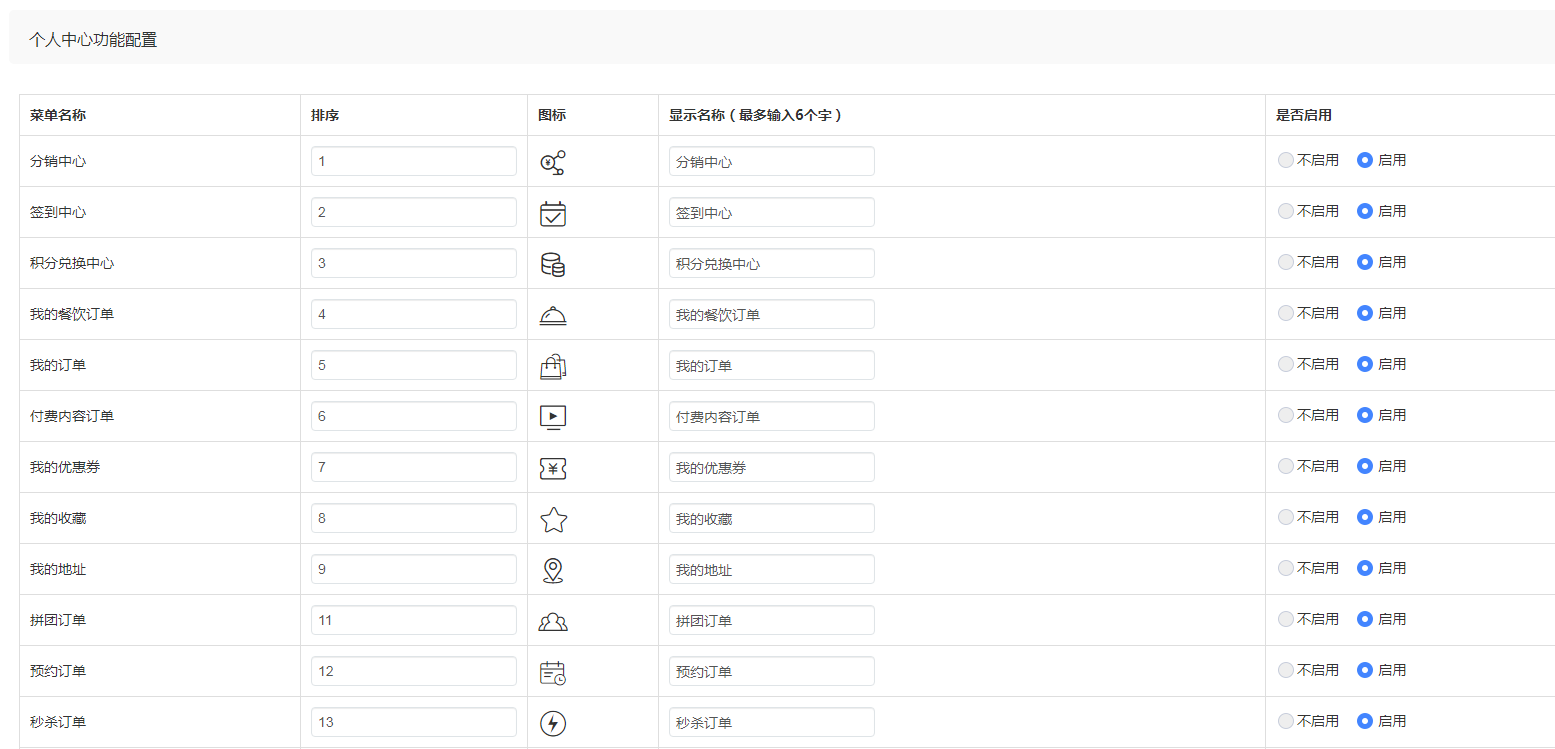Set 拼团订单 to 不启用
Image resolution: width=1555 pixels, height=749 pixels.
[x=1286, y=619]
